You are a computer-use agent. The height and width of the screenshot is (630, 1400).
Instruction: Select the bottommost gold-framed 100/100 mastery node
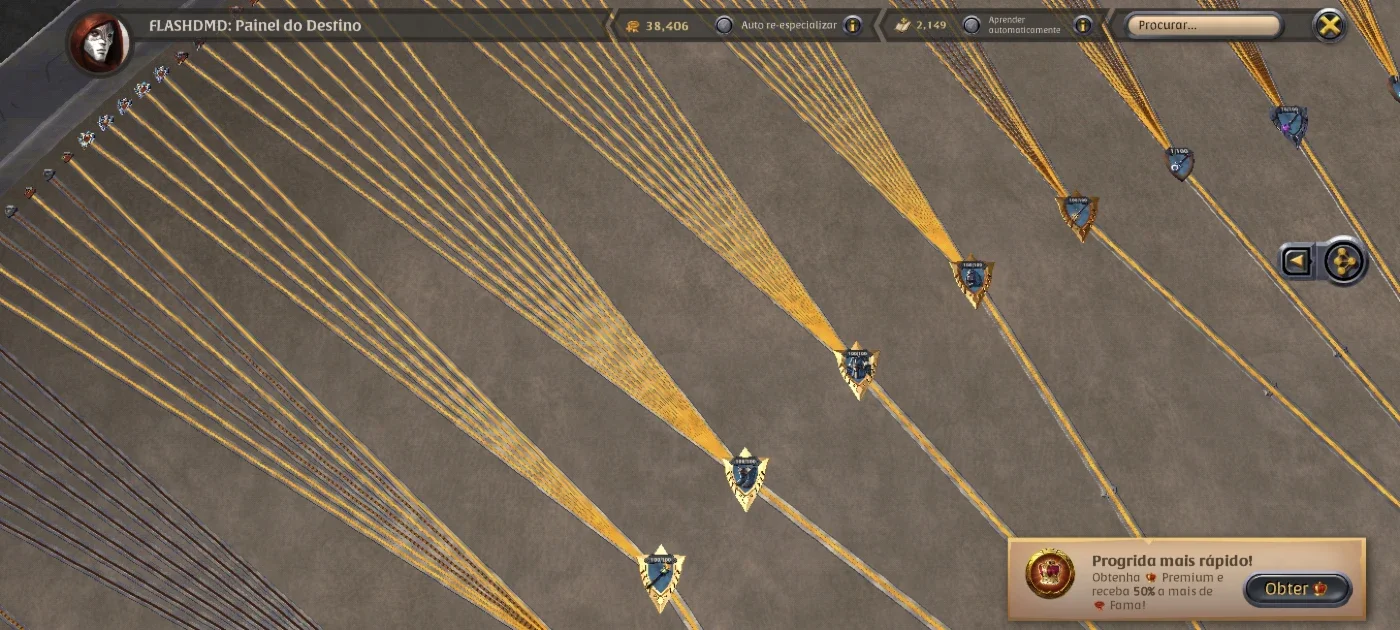(661, 577)
